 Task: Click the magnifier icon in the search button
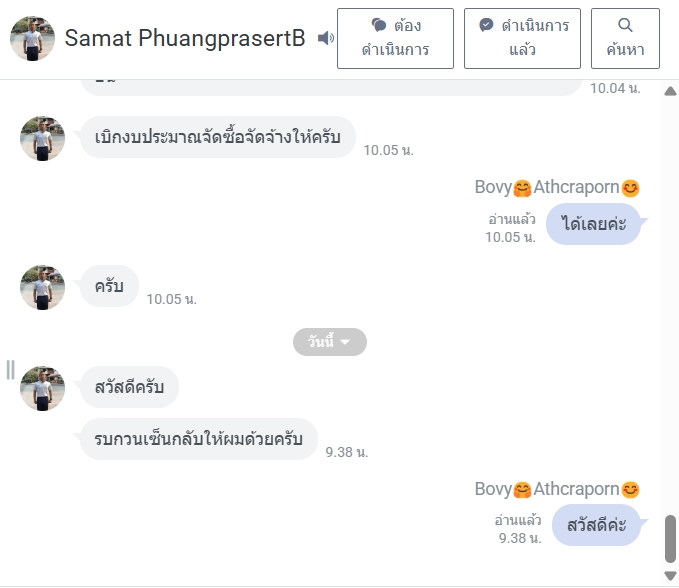625,25
